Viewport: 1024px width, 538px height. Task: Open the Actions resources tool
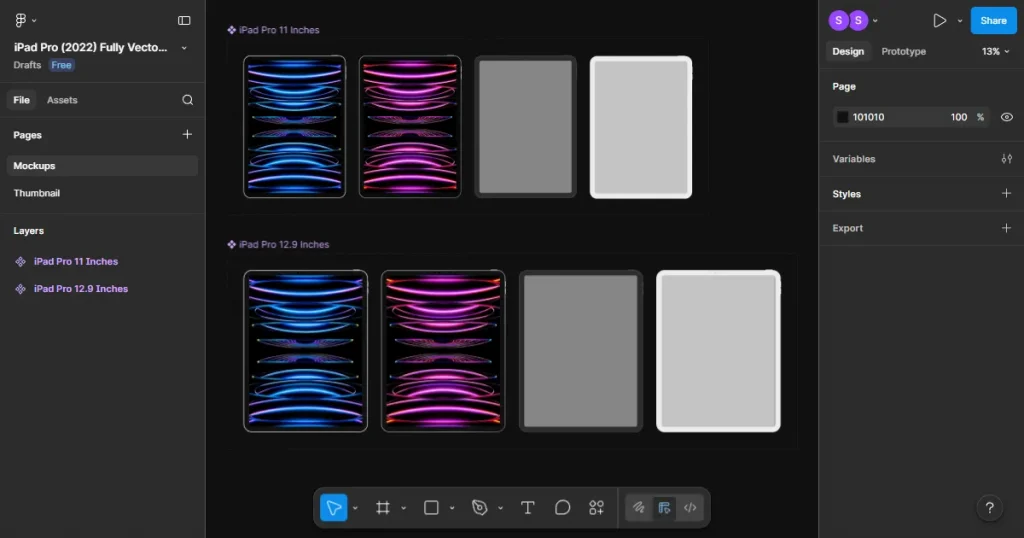pyautogui.click(x=596, y=507)
